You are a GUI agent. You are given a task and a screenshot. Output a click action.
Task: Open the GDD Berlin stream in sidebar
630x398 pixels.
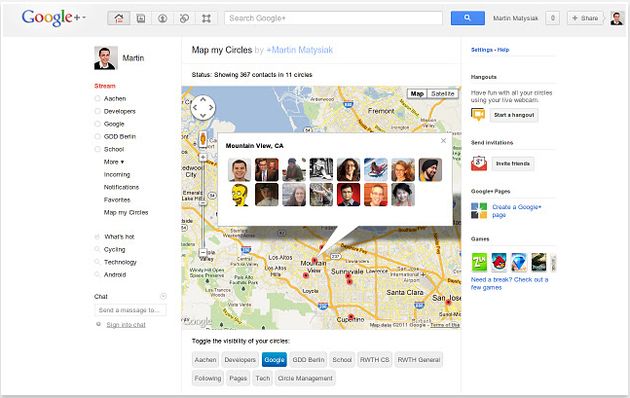click(x=120, y=137)
